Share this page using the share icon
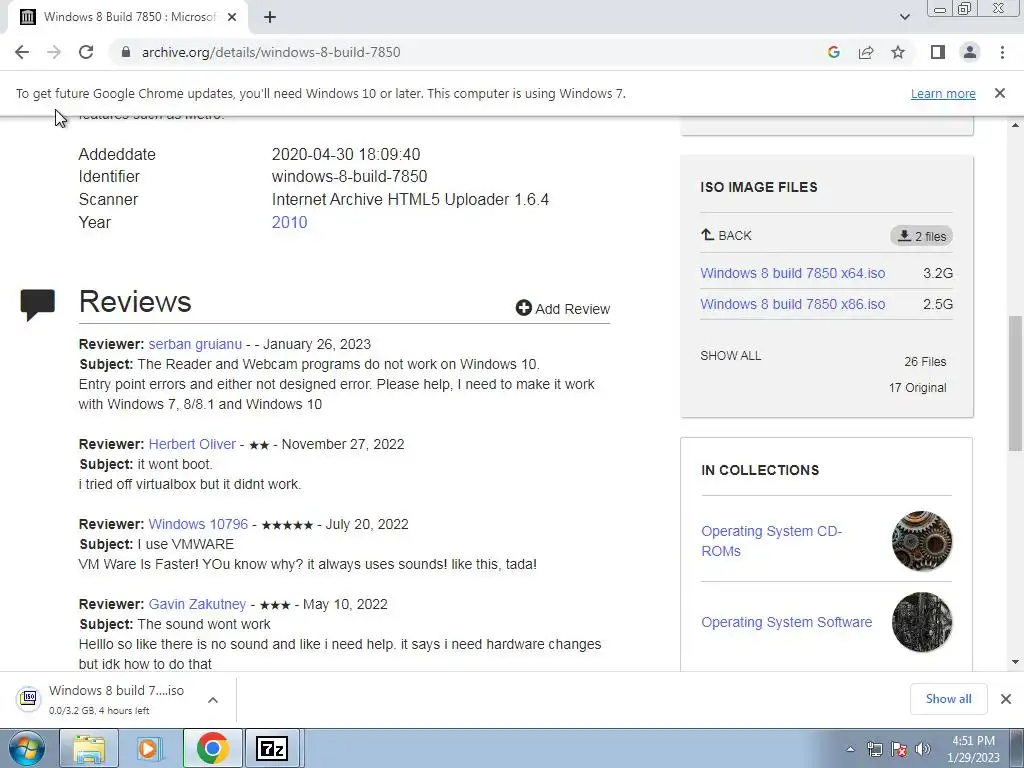 [866, 52]
